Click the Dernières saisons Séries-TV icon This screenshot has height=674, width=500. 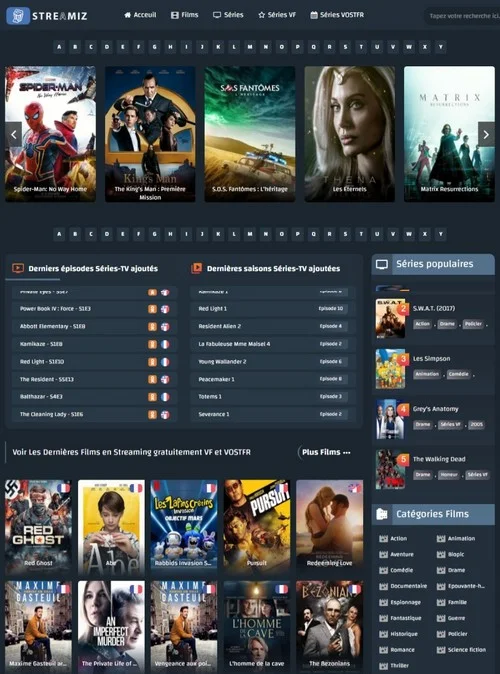196,268
